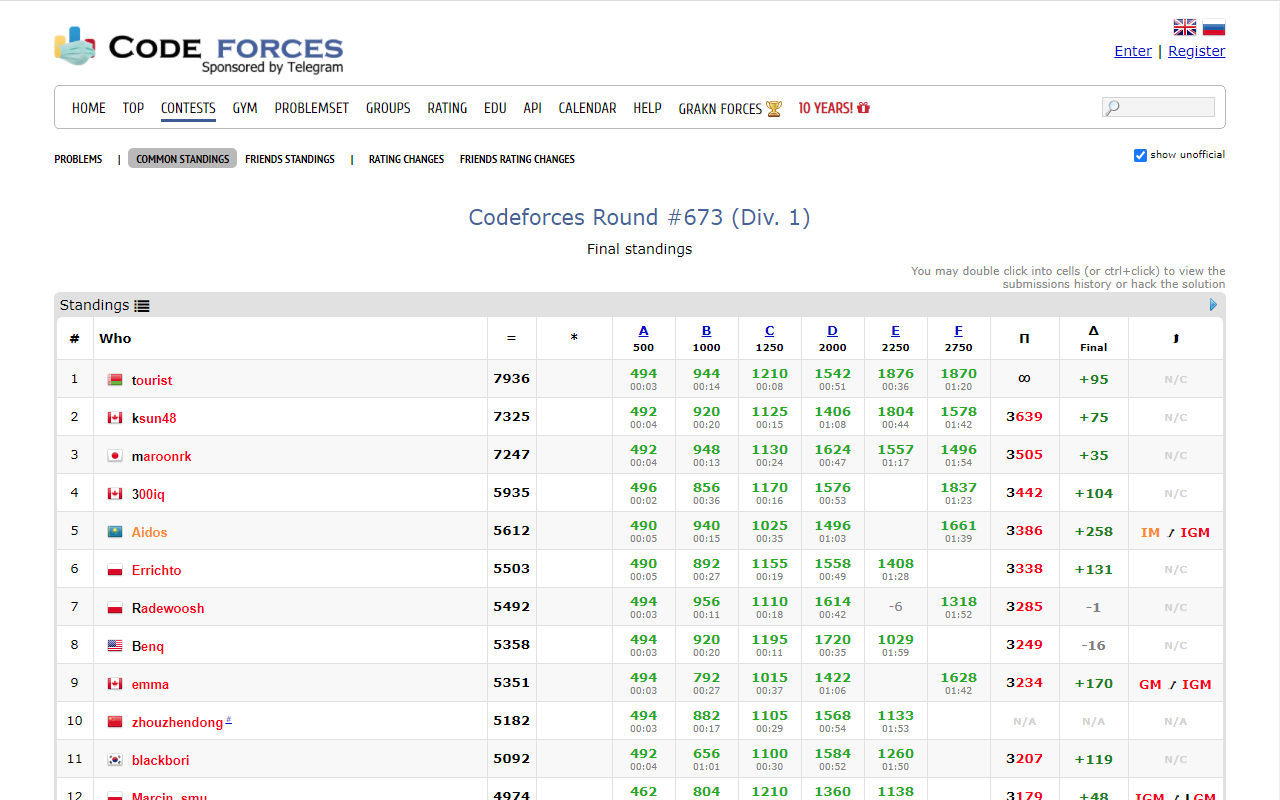The height and width of the screenshot is (800, 1280).
Task: Open emma's profile link
Action: tap(150, 684)
